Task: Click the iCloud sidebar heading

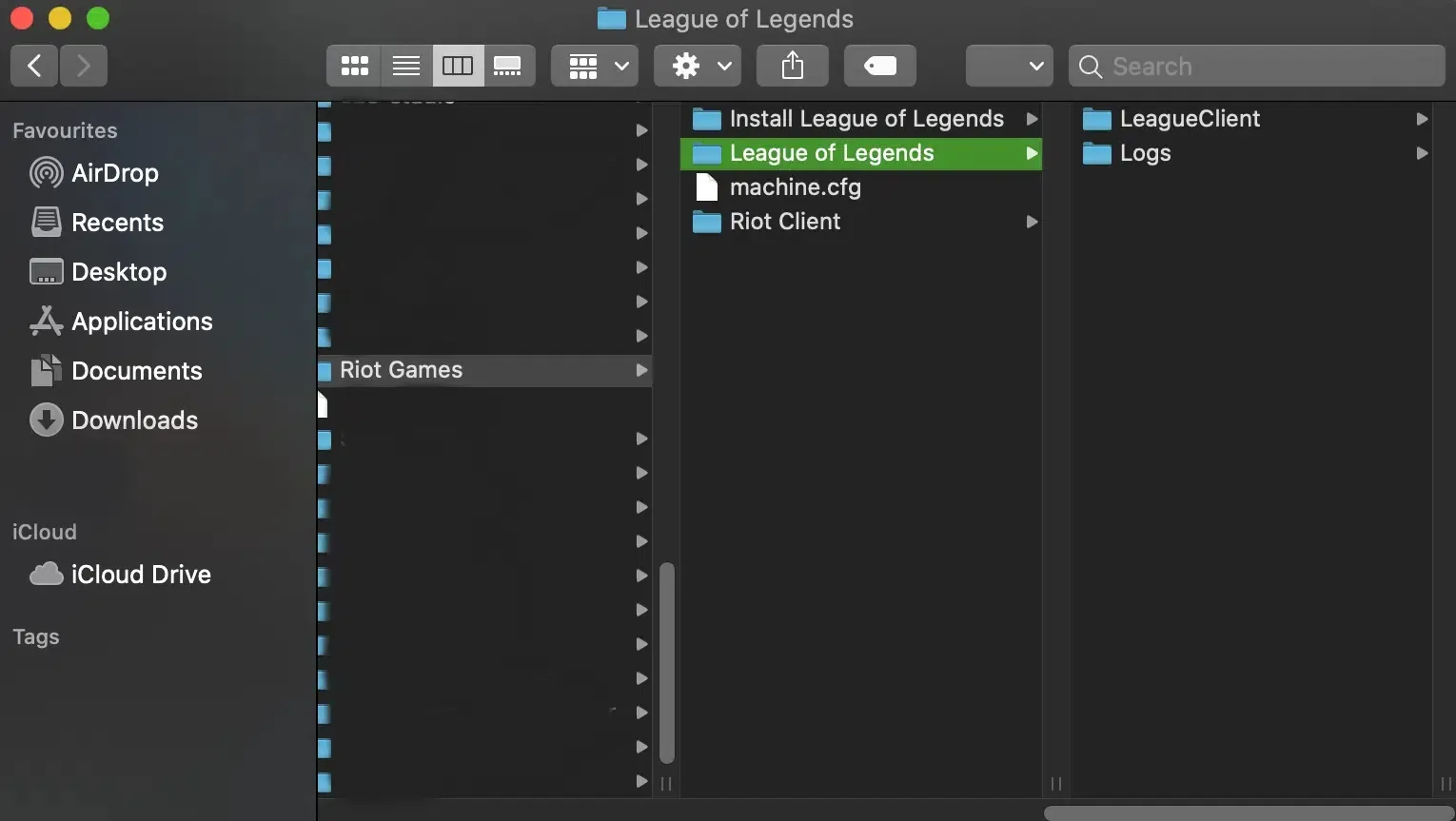Action: [45, 532]
